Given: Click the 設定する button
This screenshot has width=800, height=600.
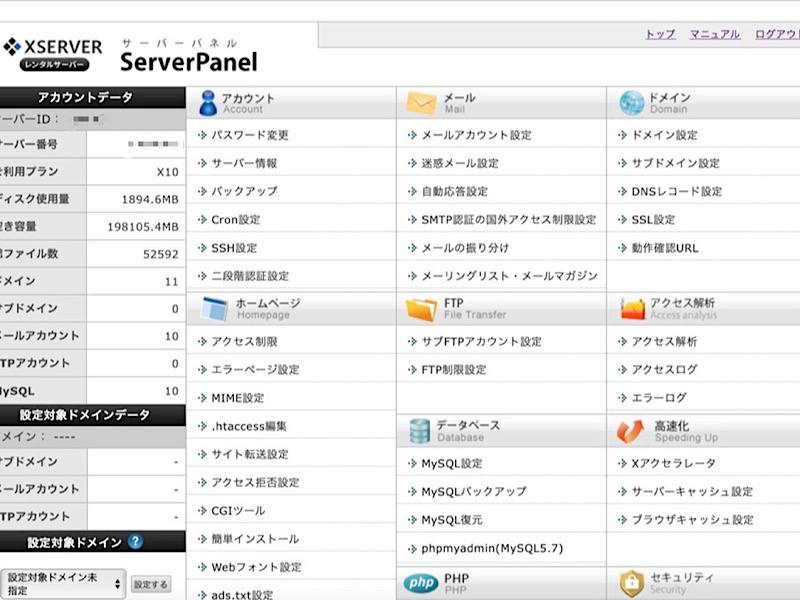Looking at the screenshot, I should pyautogui.click(x=151, y=585).
